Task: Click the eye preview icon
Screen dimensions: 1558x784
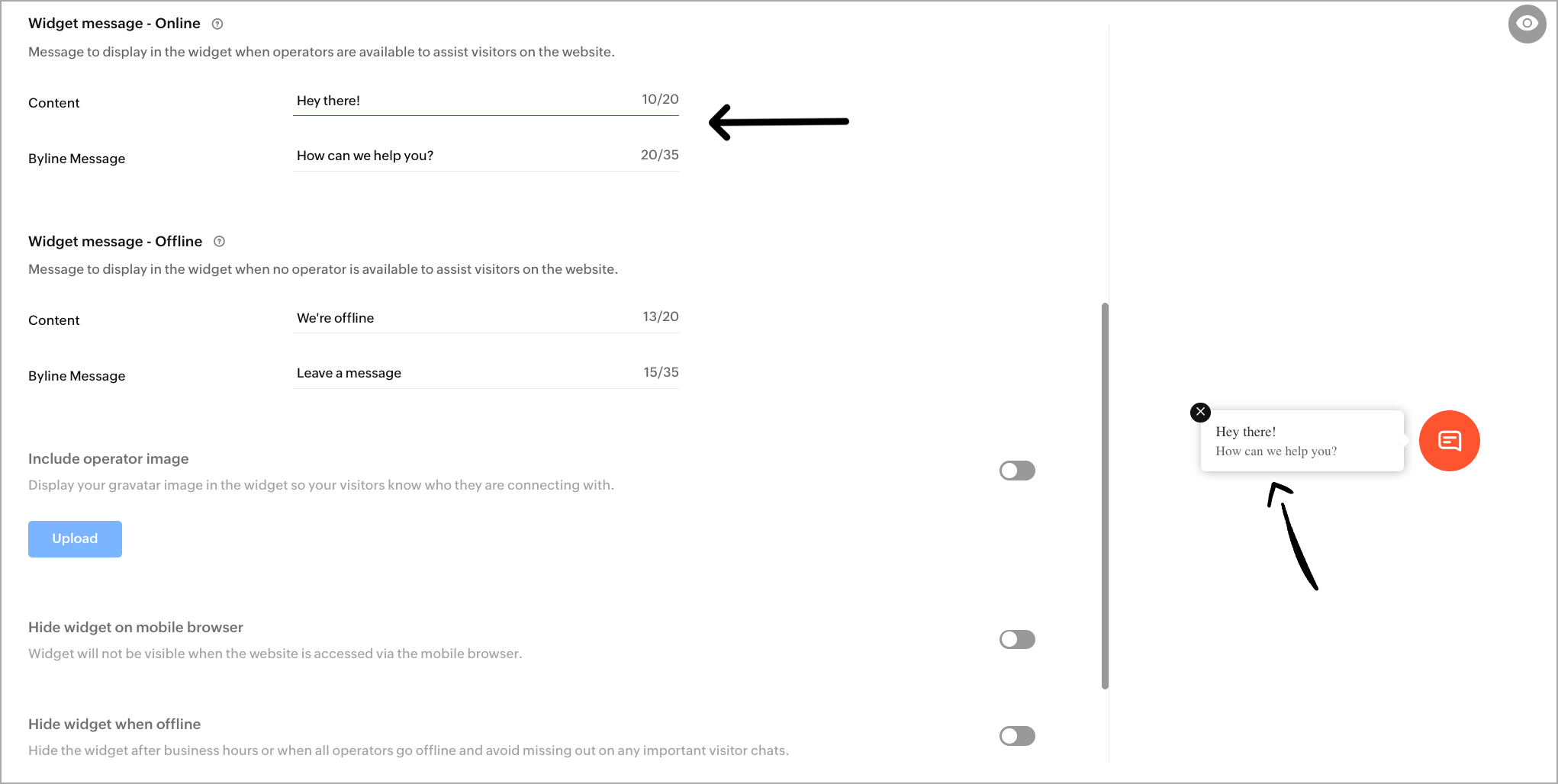Action: [1527, 24]
